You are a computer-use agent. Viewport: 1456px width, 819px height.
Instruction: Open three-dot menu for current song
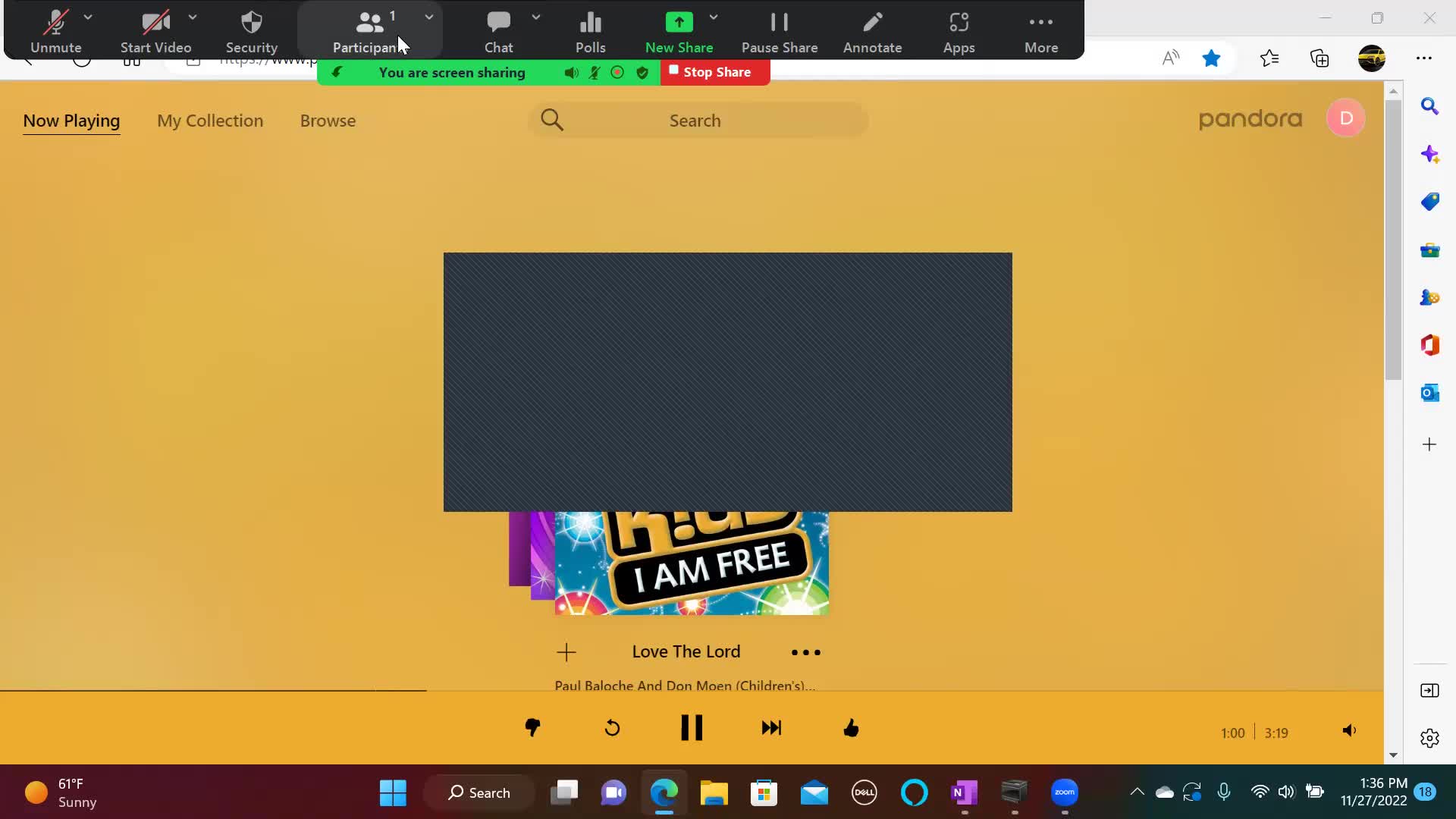805,652
